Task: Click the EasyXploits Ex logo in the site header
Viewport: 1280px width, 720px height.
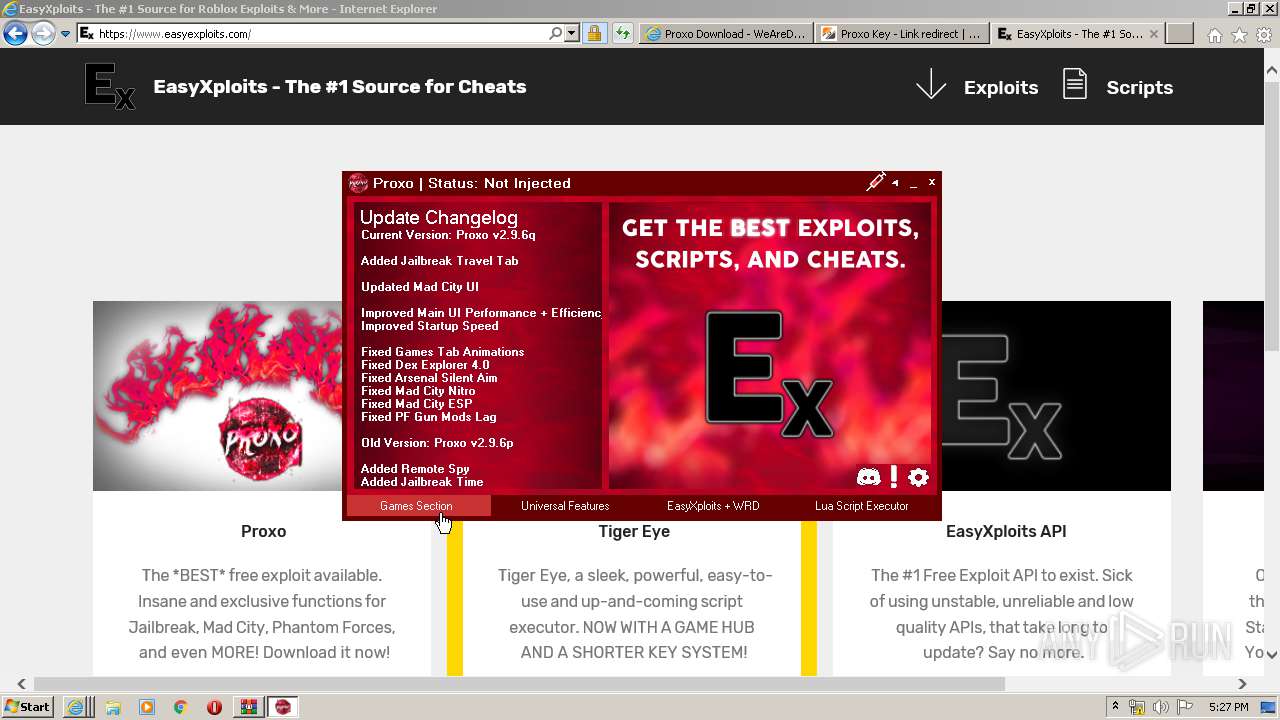Action: pyautogui.click(x=109, y=87)
